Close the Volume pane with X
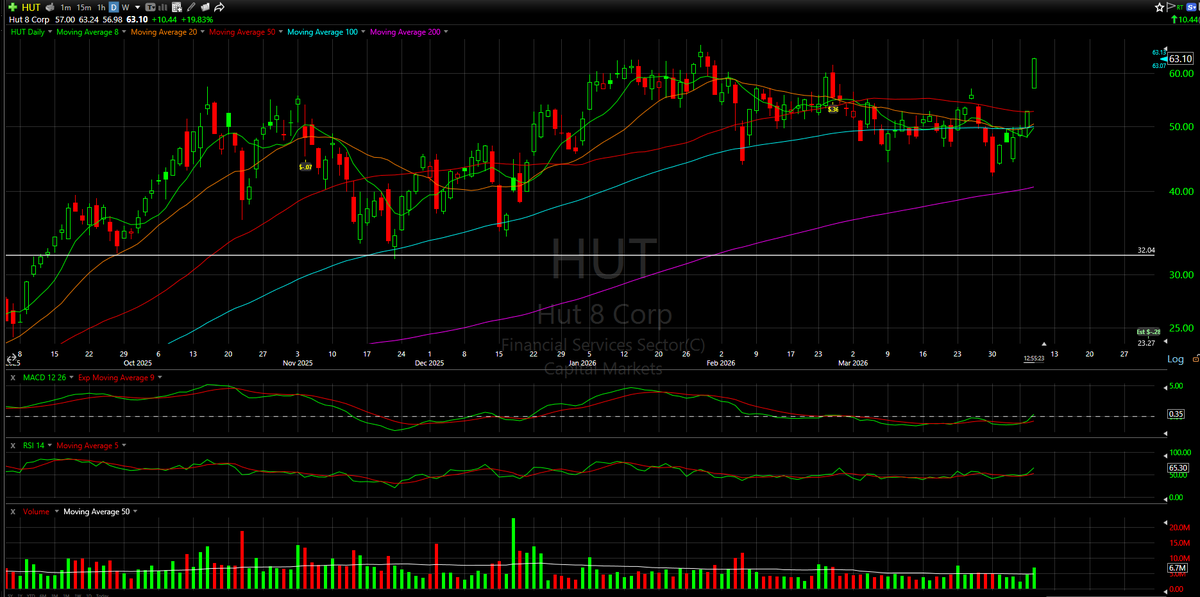Screen dimensions: 1200x597 [x=14, y=511]
